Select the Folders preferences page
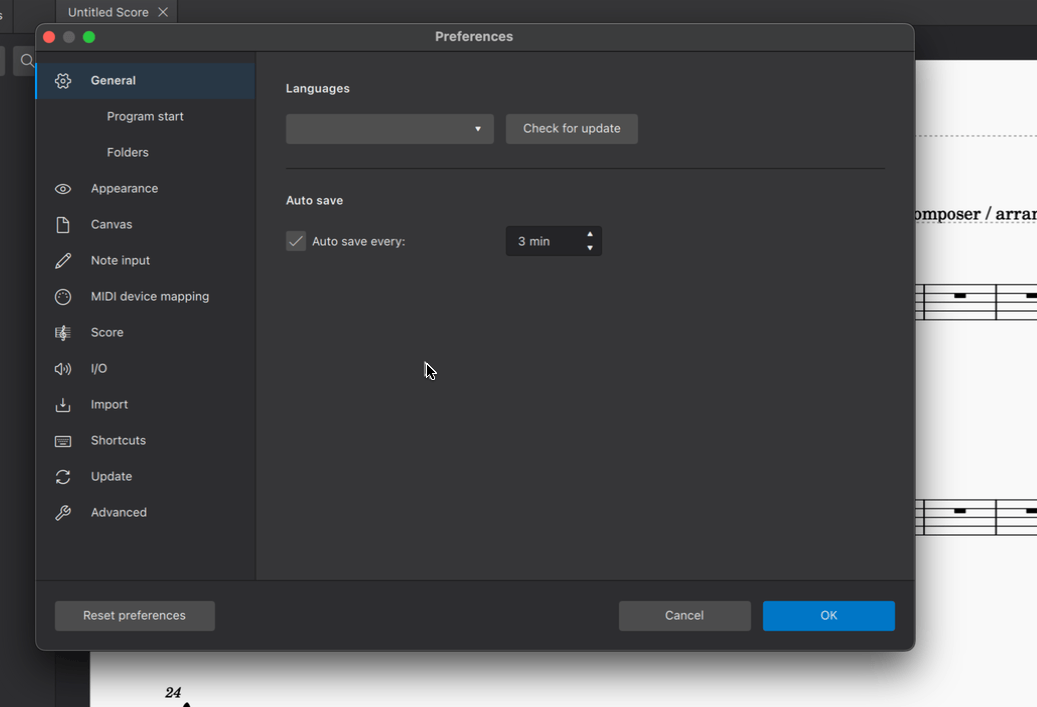Screen dimensions: 1037x707 (x=127, y=152)
